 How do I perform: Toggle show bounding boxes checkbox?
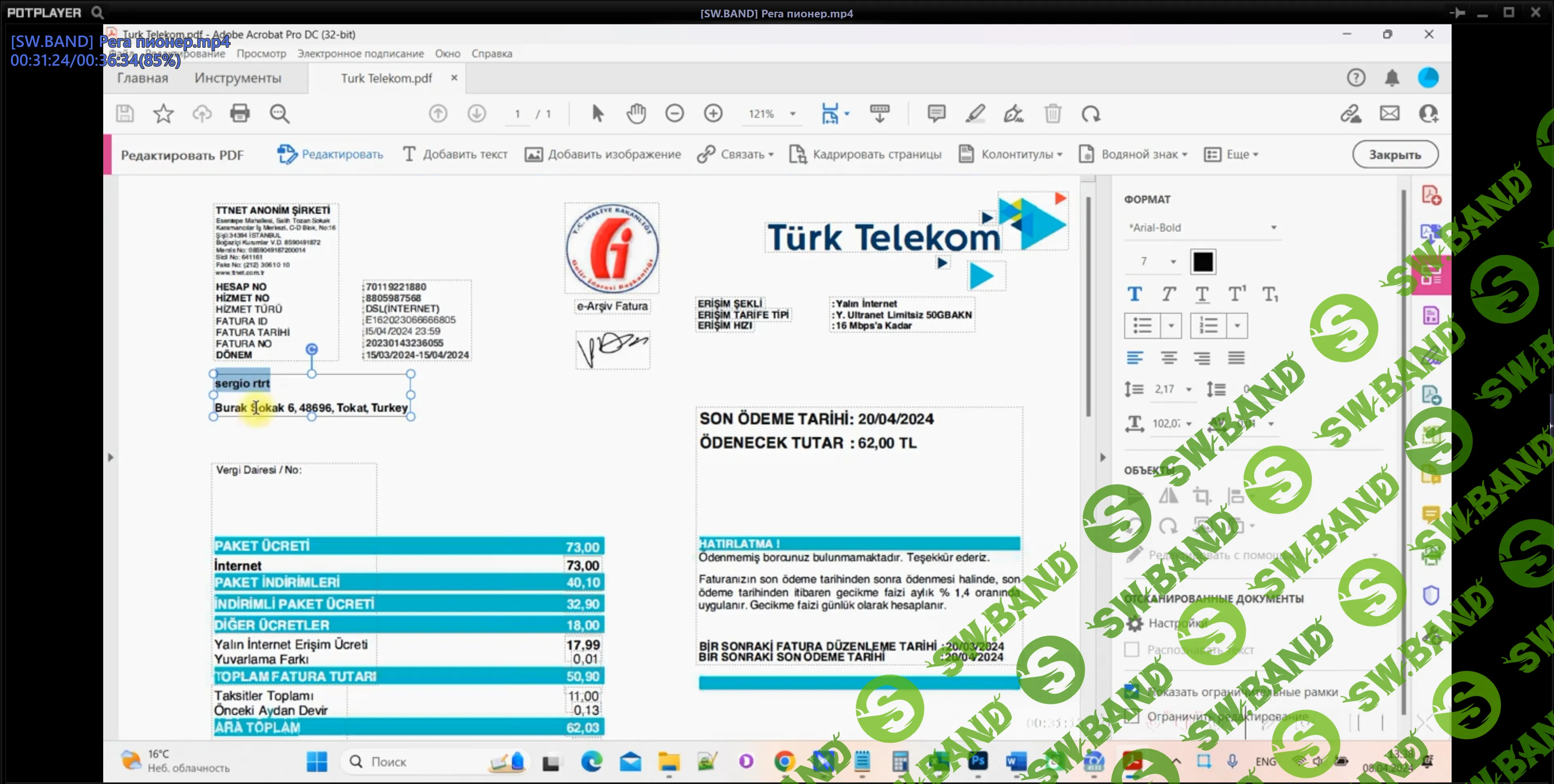pyautogui.click(x=1132, y=692)
